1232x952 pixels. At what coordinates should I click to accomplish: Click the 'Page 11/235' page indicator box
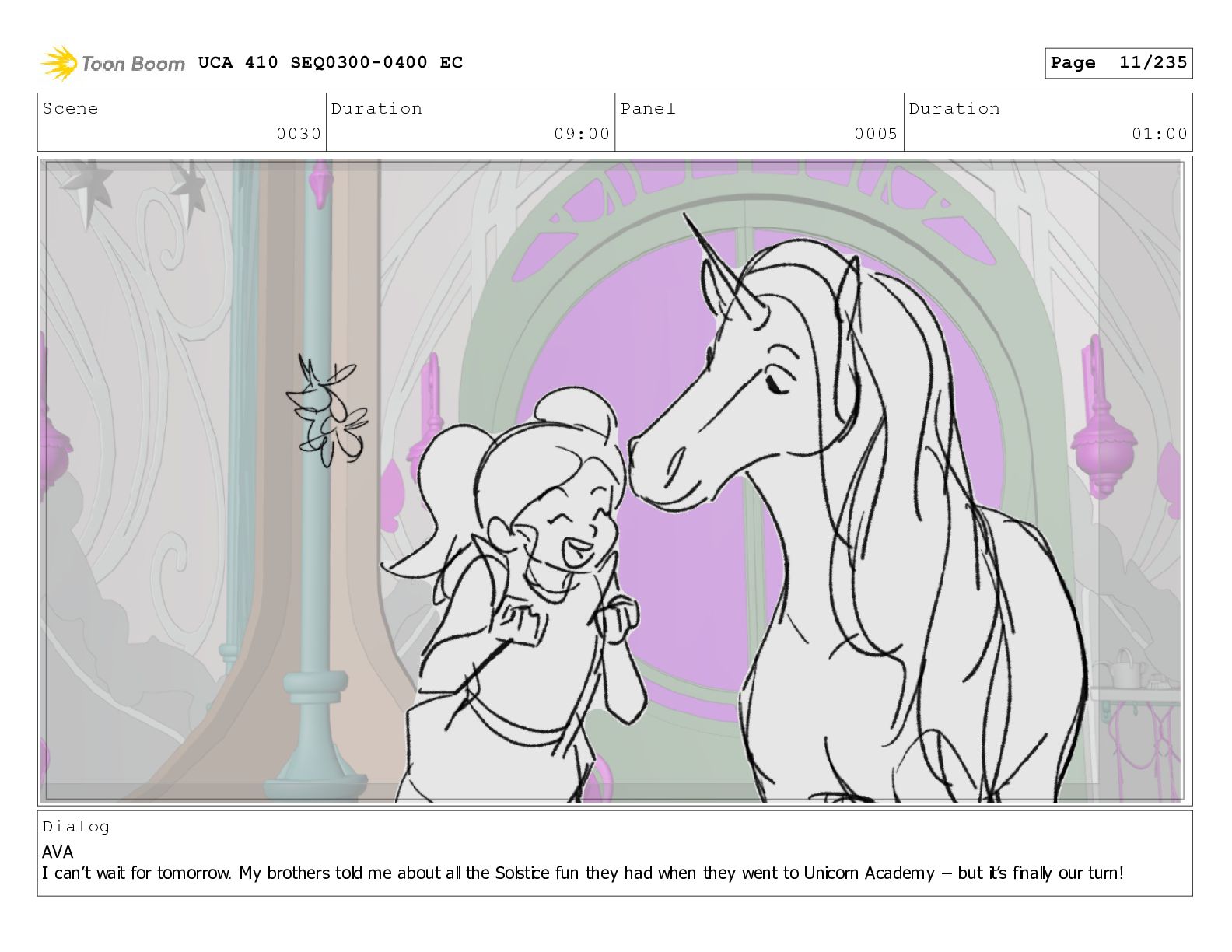[x=1118, y=63]
